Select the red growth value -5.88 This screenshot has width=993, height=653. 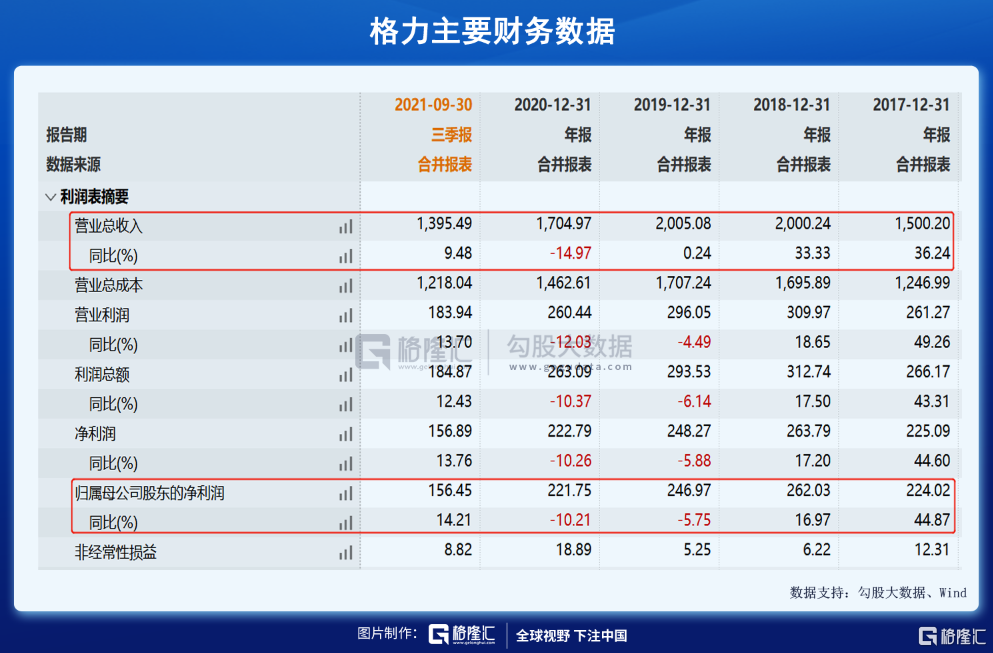(x=694, y=461)
